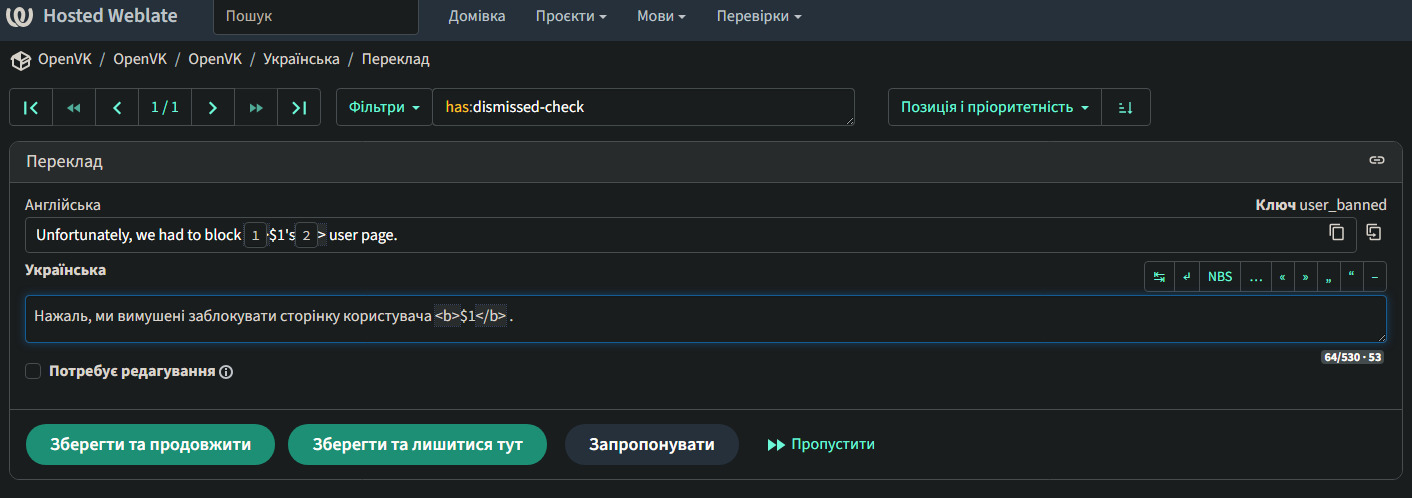Insert the en dash character

tap(1375, 277)
